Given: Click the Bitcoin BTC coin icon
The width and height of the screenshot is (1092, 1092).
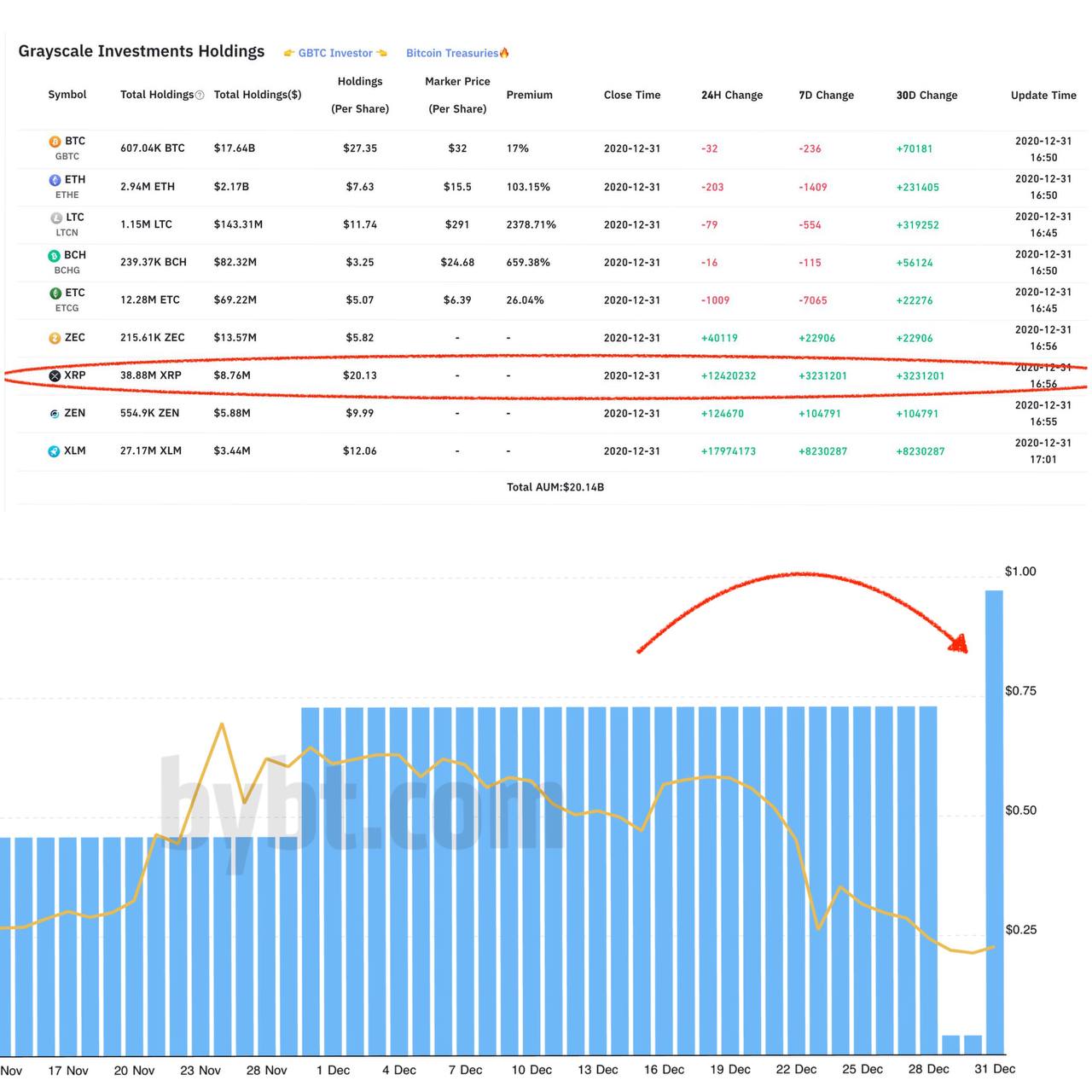Looking at the screenshot, I should click(55, 142).
